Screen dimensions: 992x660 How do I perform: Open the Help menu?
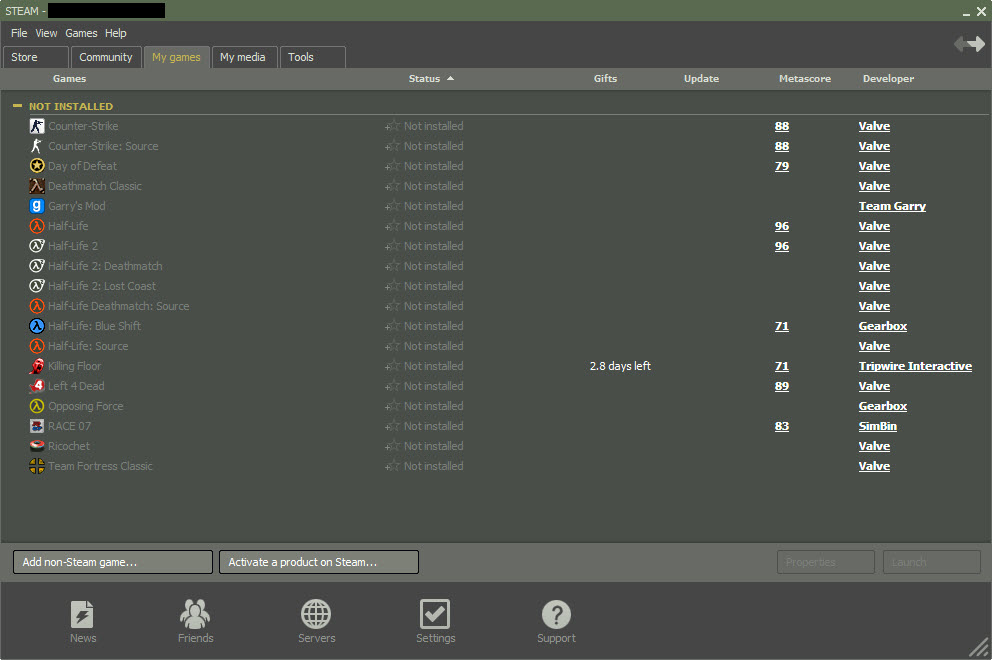pyautogui.click(x=116, y=33)
